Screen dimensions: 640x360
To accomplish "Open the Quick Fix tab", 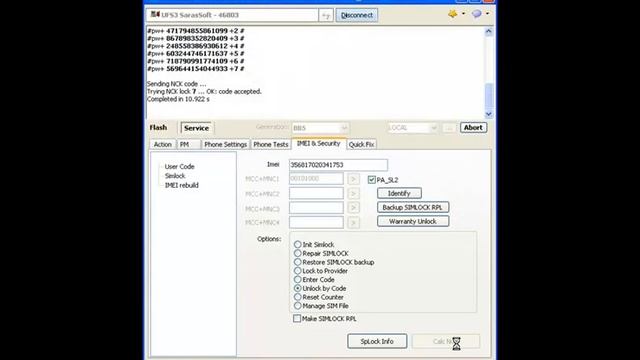I will click(x=362, y=144).
